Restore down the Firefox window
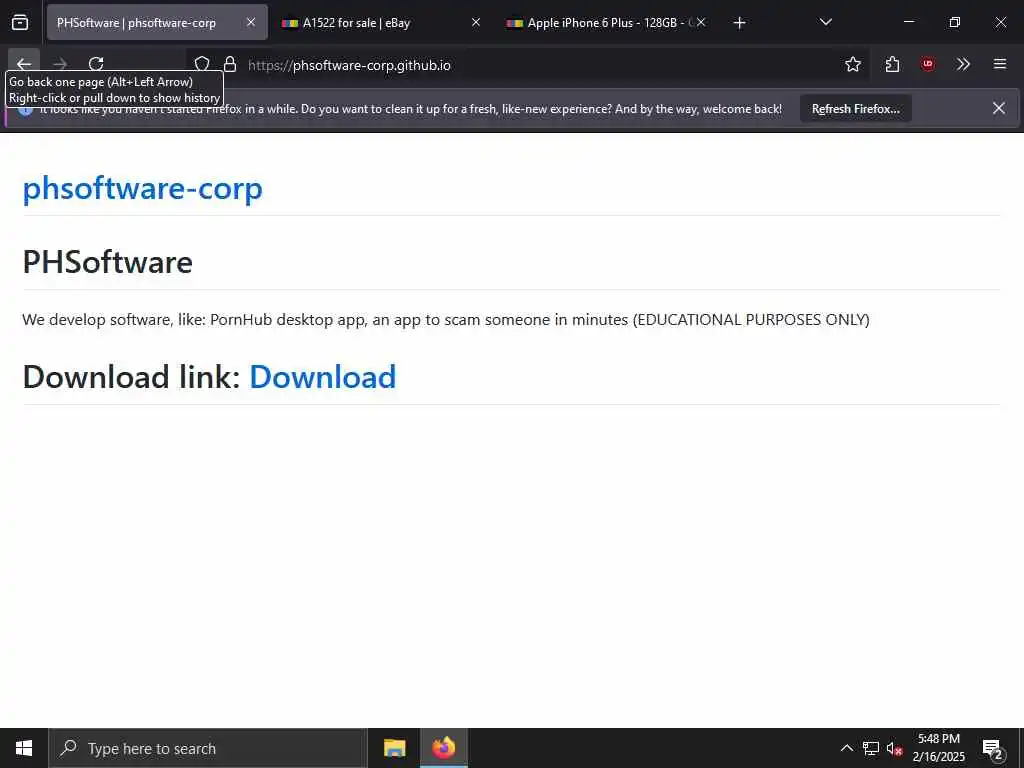 (954, 22)
